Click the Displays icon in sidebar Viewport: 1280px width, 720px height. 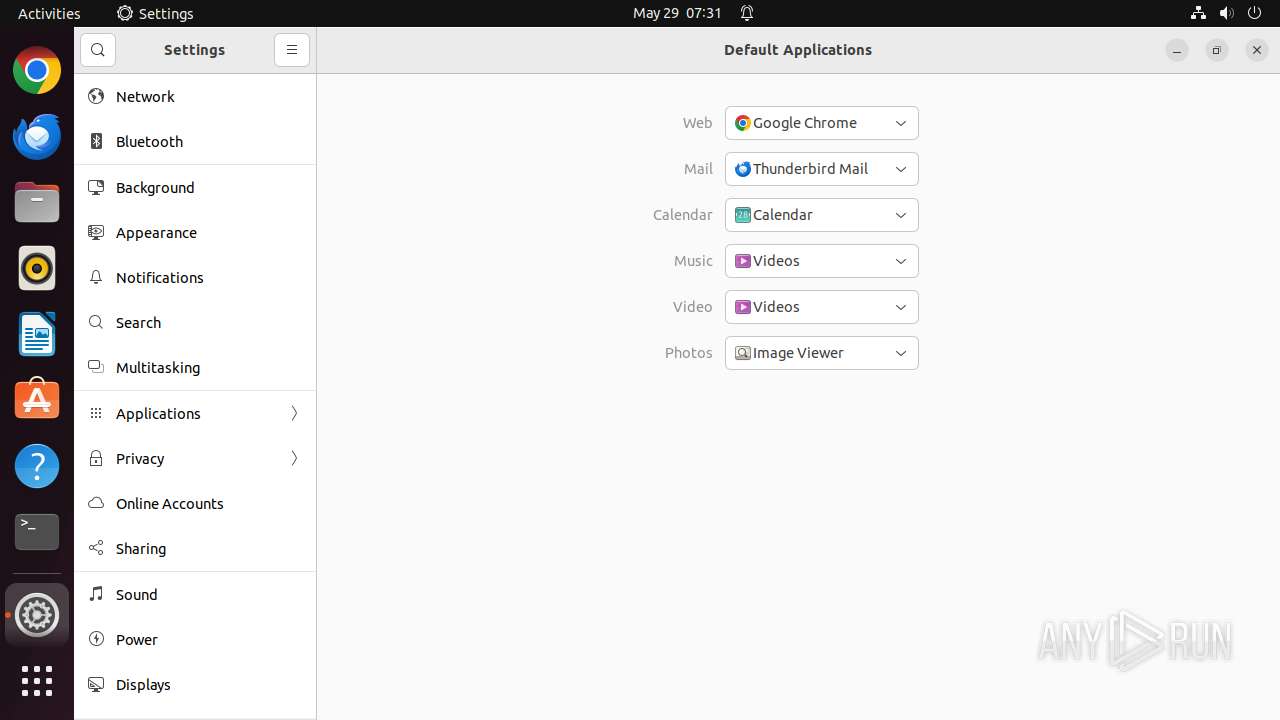(96, 685)
